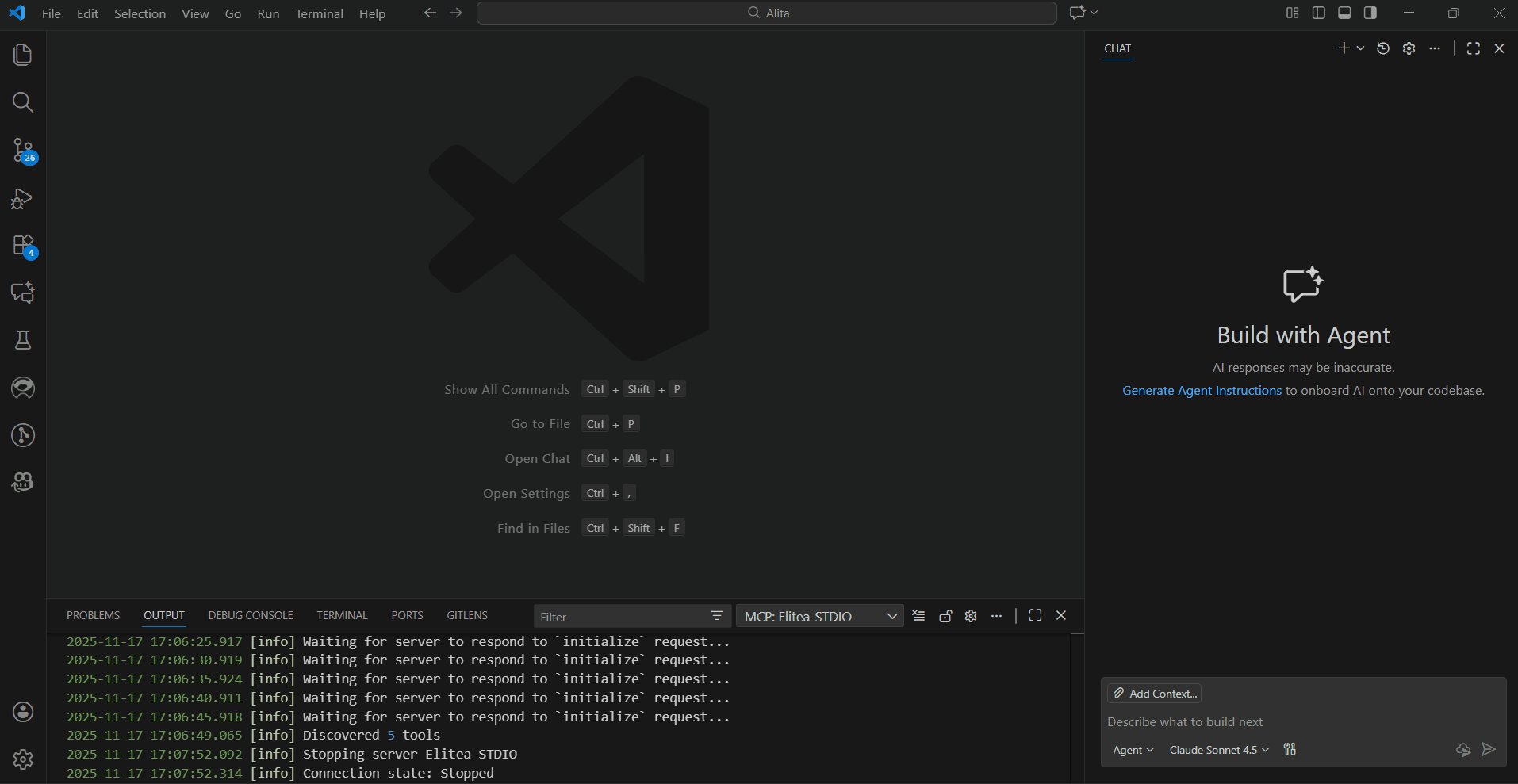Click the chat history icon
The height and width of the screenshot is (784, 1518).
click(1383, 48)
